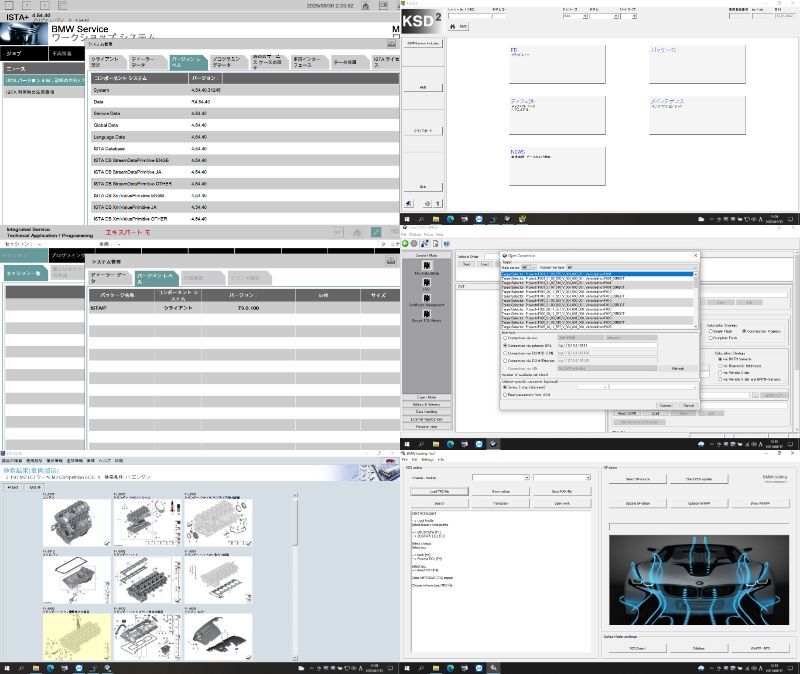Click Cancel in the Open Connection dialog

click(x=688, y=405)
